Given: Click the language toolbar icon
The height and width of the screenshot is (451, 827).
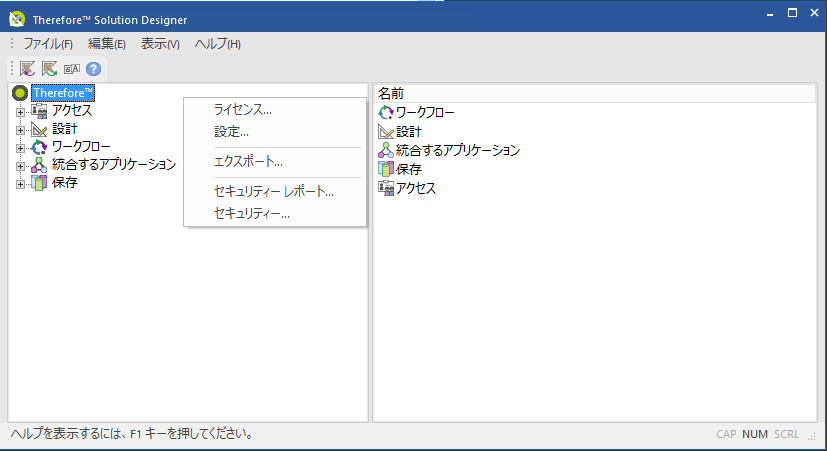Looking at the screenshot, I should point(72,69).
